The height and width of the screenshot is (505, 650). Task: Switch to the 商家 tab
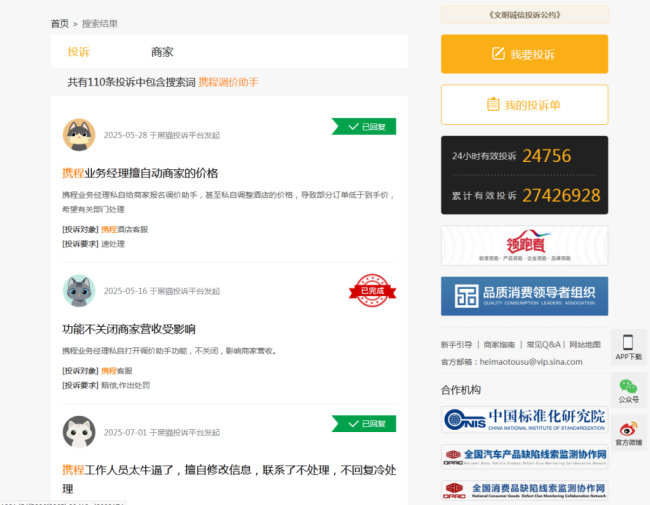tap(162, 52)
